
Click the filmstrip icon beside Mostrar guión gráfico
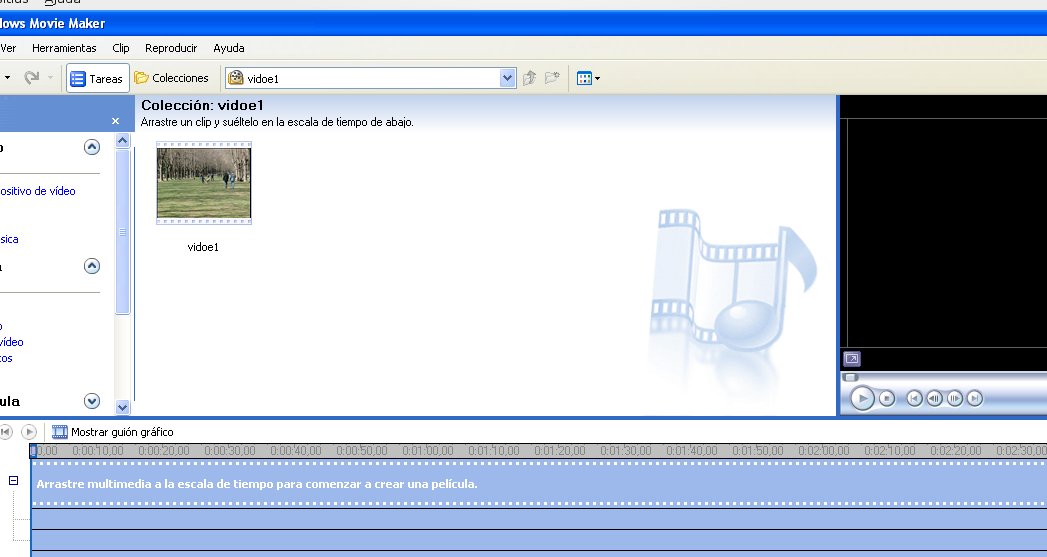coord(59,432)
